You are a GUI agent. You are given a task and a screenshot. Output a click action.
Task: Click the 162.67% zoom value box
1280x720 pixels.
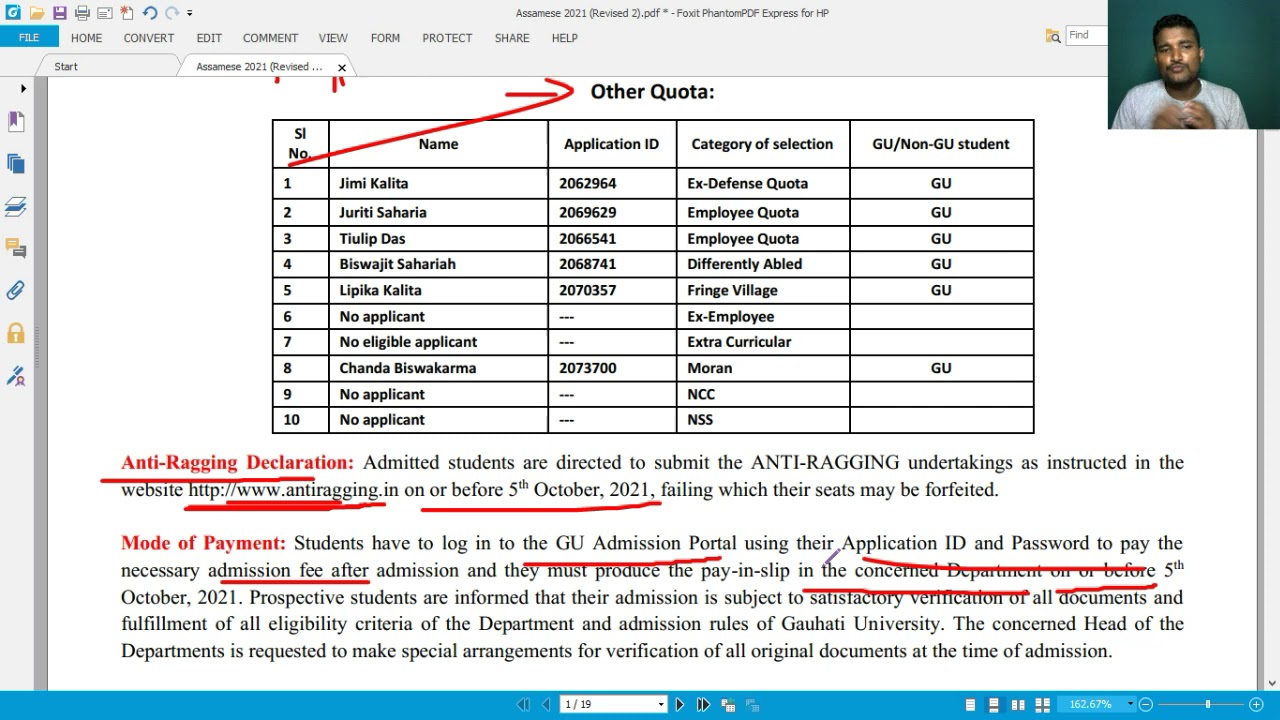(x=1090, y=705)
